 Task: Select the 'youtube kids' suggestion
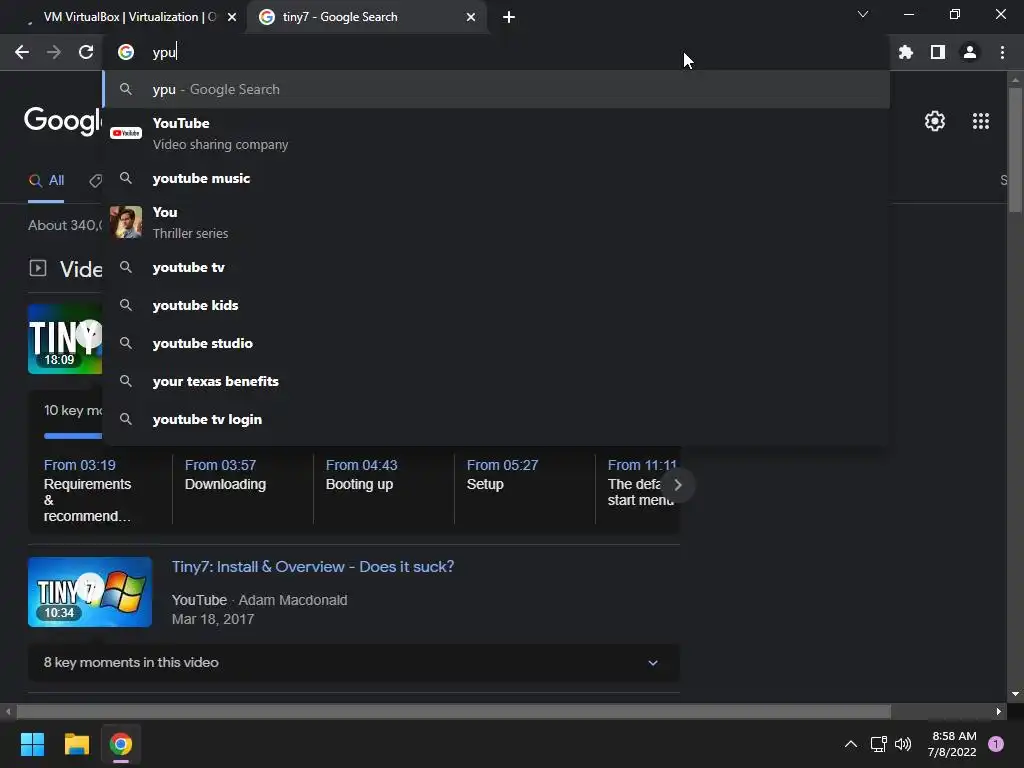tap(496, 305)
